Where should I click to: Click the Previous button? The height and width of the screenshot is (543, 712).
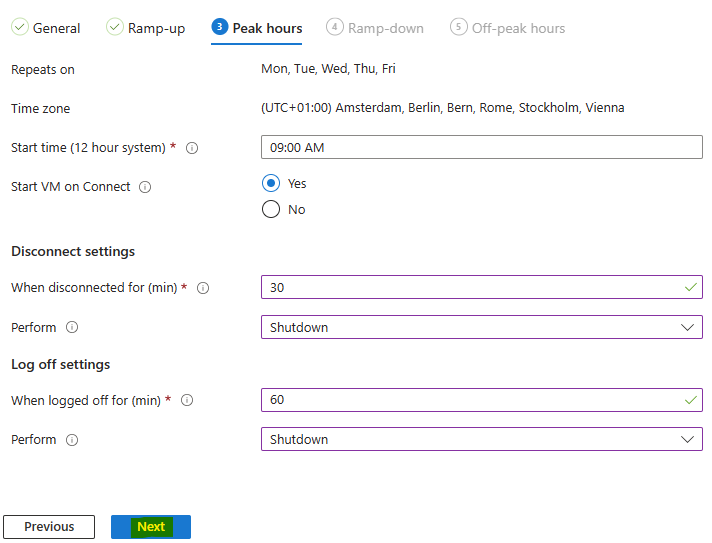49,527
